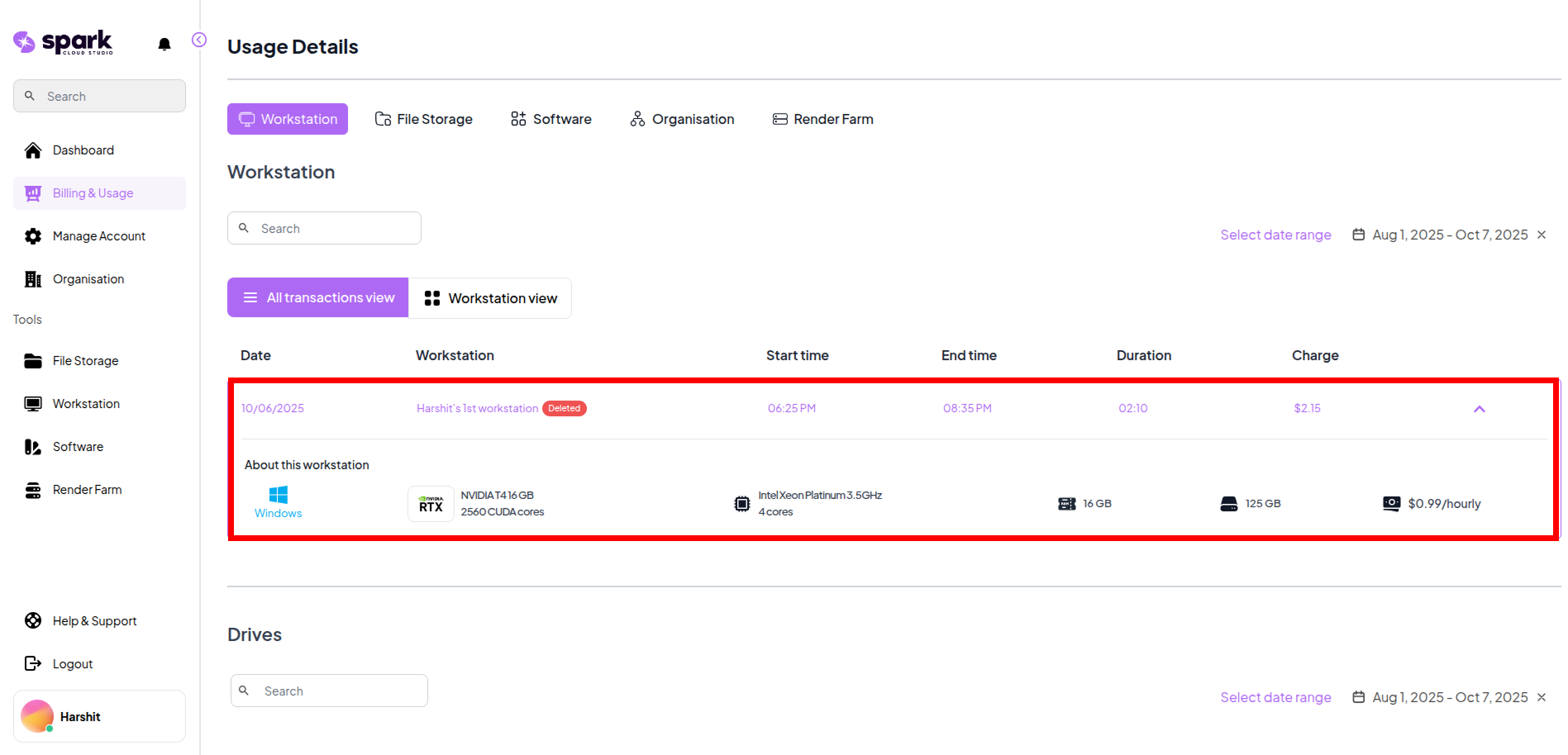The width and height of the screenshot is (1568, 755).
Task: Go to Render Farm in Tools sidebar
Action: pyautogui.click(x=87, y=490)
